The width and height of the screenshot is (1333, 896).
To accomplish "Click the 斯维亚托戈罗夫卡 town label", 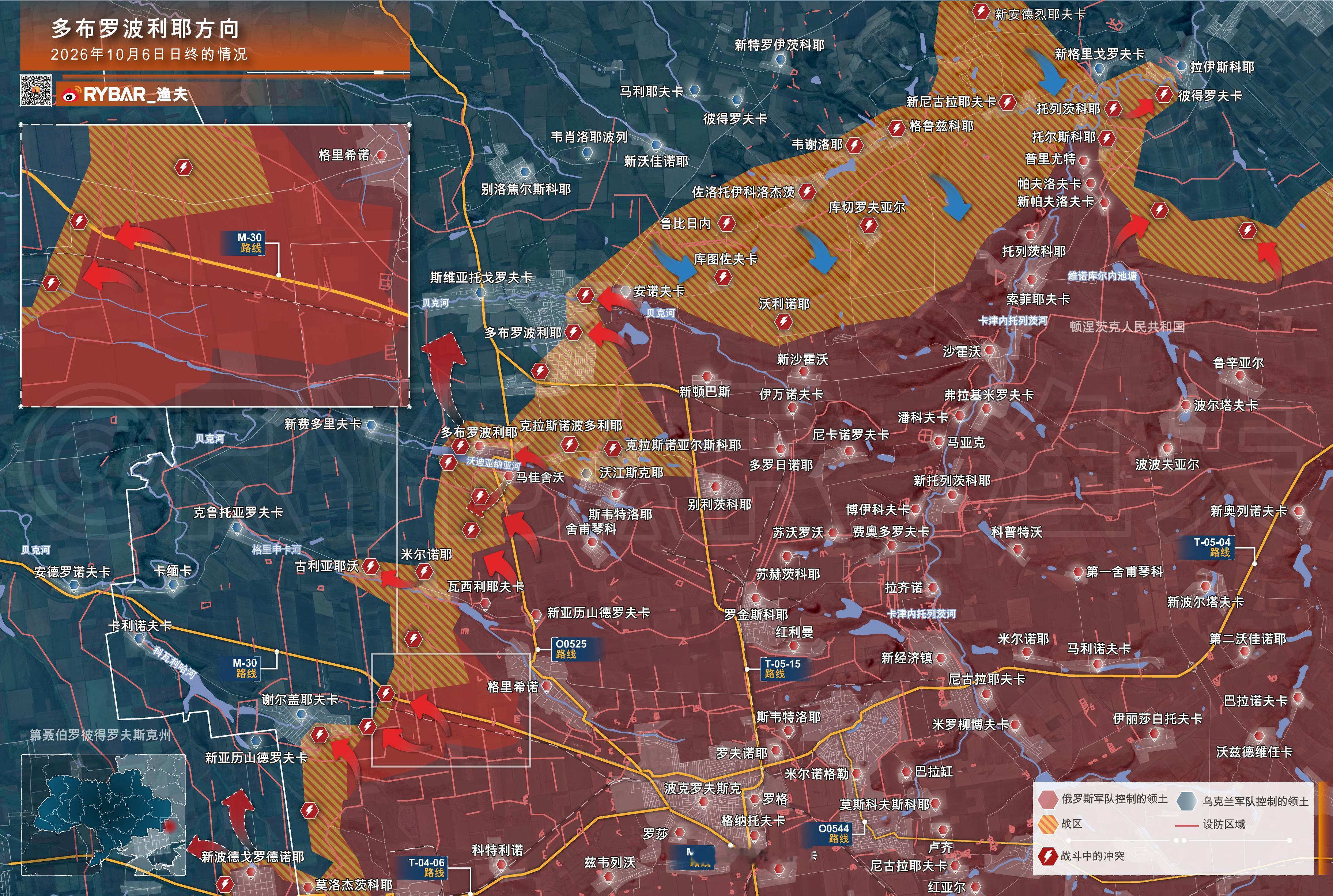I will point(481,278).
